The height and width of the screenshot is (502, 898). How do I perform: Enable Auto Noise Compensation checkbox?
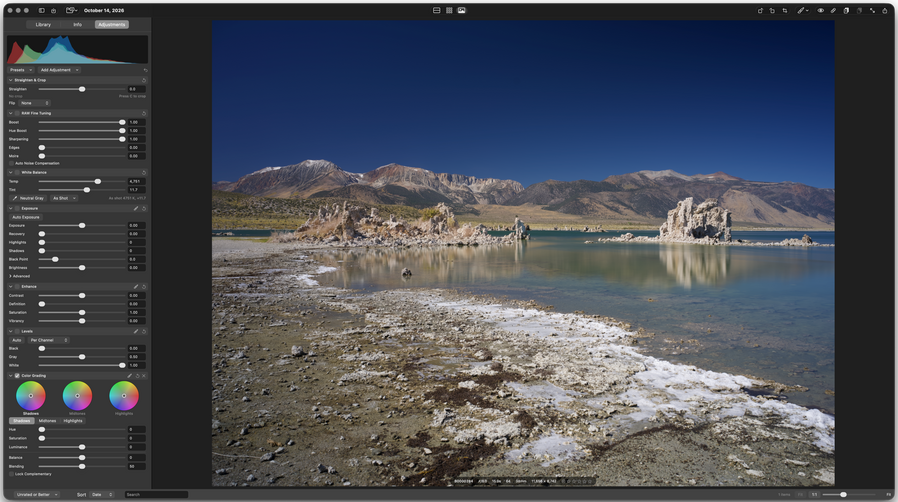click(x=11, y=163)
